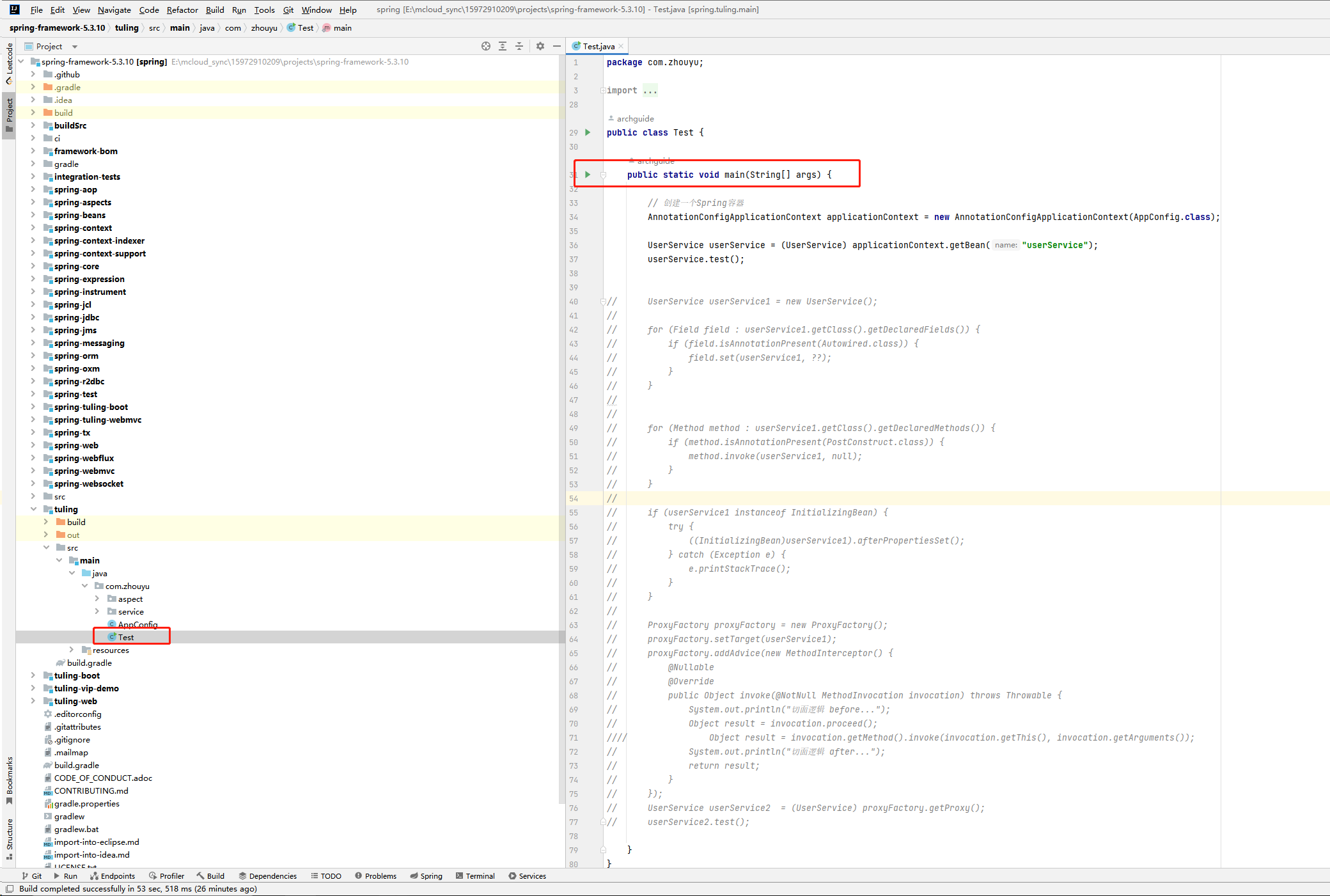Place cursor on userService.test() line
The height and width of the screenshot is (896, 1330).
click(x=696, y=259)
